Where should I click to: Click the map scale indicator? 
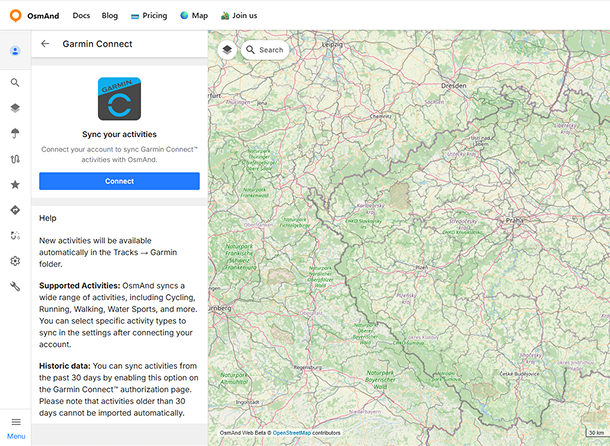coord(596,432)
